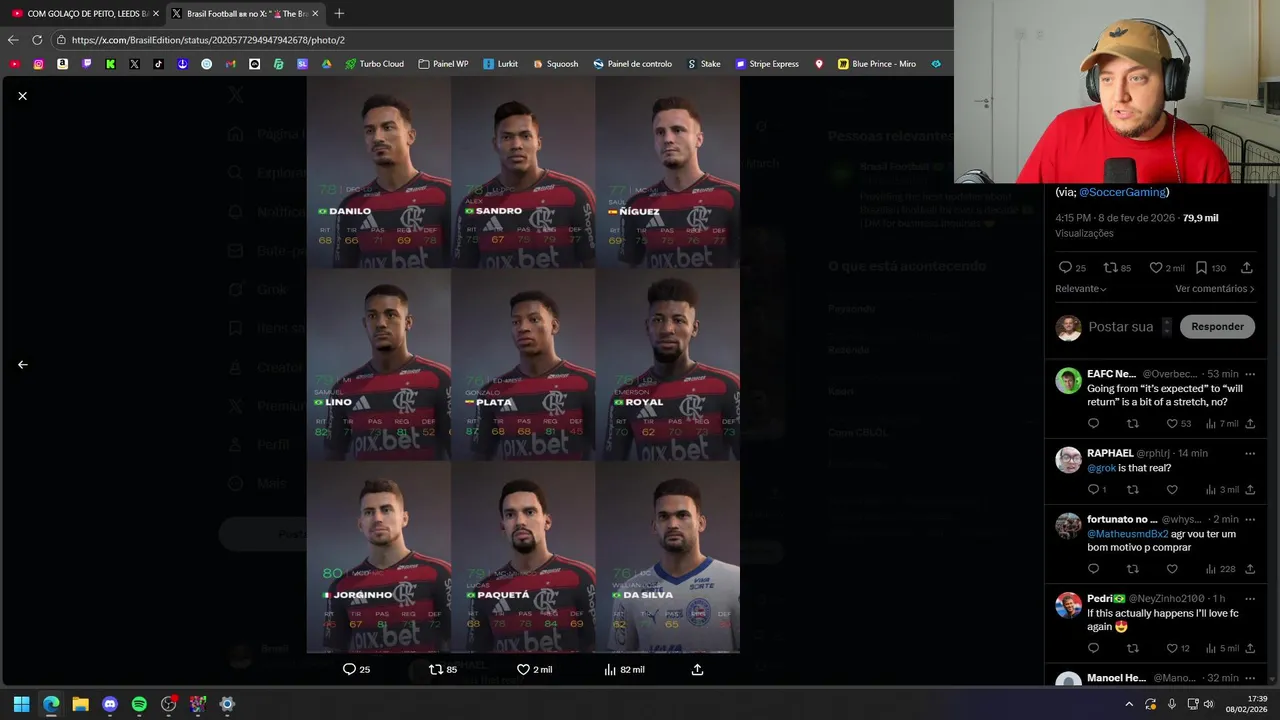This screenshot has width=1280, height=720.
Task: Like the EAFC Ne... comment (53)
Action: [x=1180, y=424]
